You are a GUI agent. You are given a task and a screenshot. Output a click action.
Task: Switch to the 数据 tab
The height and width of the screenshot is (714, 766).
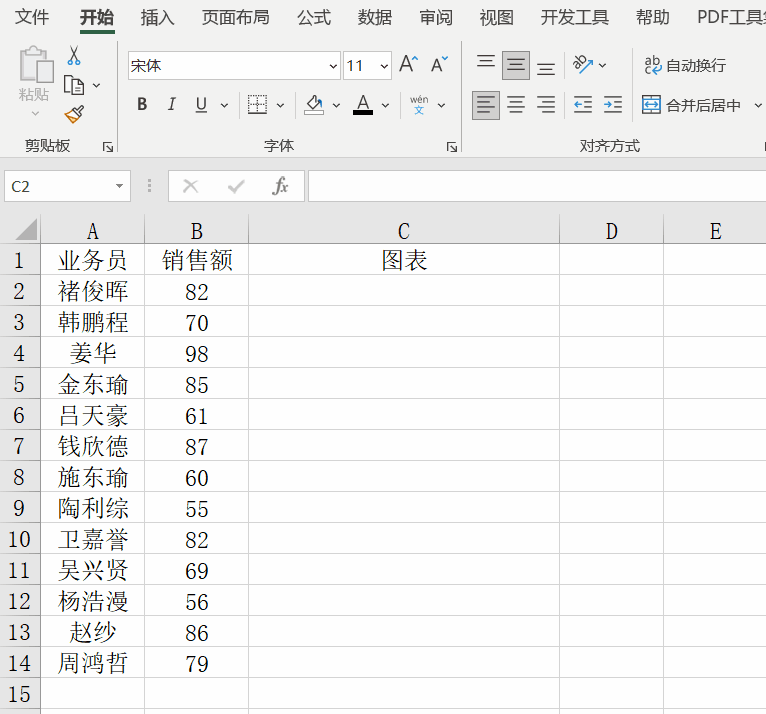[375, 17]
